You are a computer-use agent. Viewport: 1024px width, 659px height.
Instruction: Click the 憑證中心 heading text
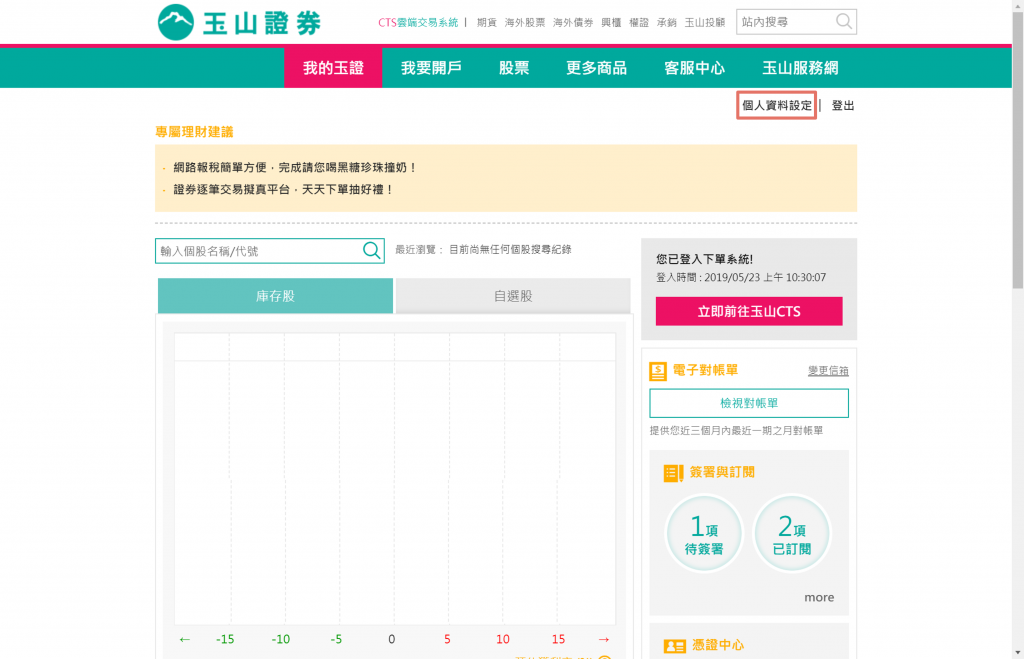tap(718, 645)
